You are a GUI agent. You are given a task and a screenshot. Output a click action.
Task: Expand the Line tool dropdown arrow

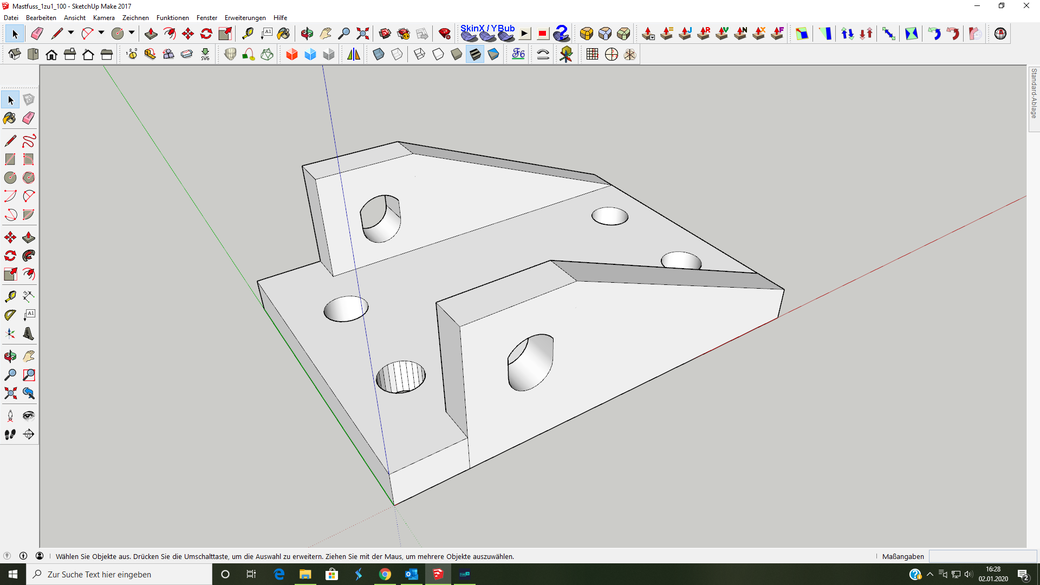[x=71, y=33]
